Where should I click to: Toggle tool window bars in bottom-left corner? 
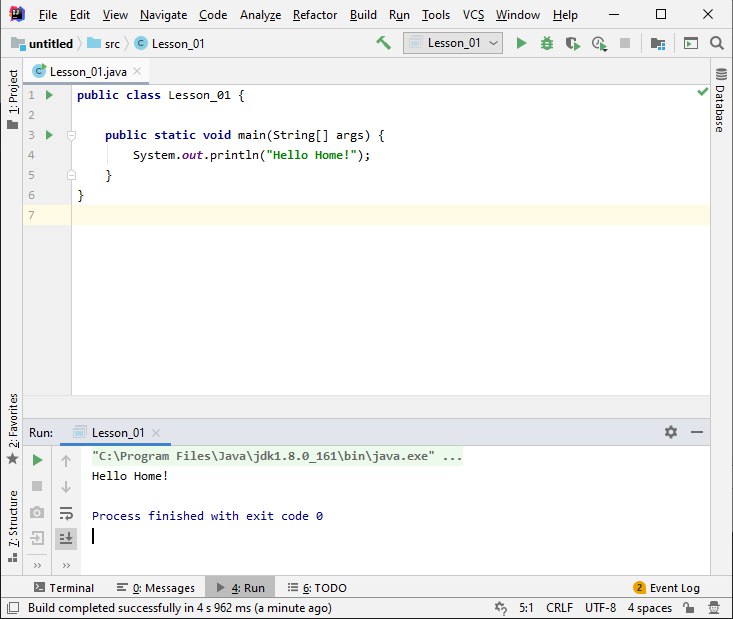(x=12, y=608)
